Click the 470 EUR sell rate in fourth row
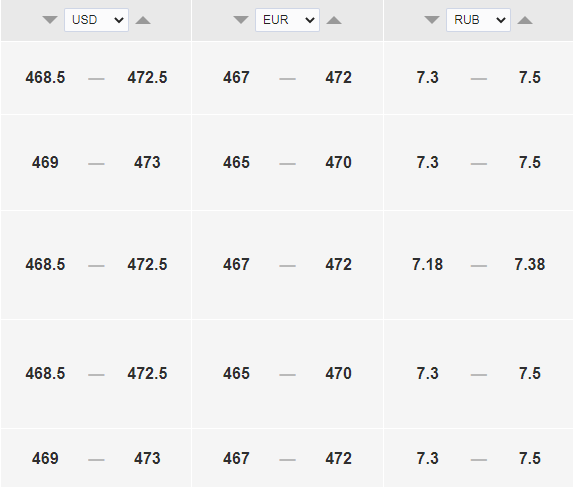573x487 pixels. [x=338, y=373]
